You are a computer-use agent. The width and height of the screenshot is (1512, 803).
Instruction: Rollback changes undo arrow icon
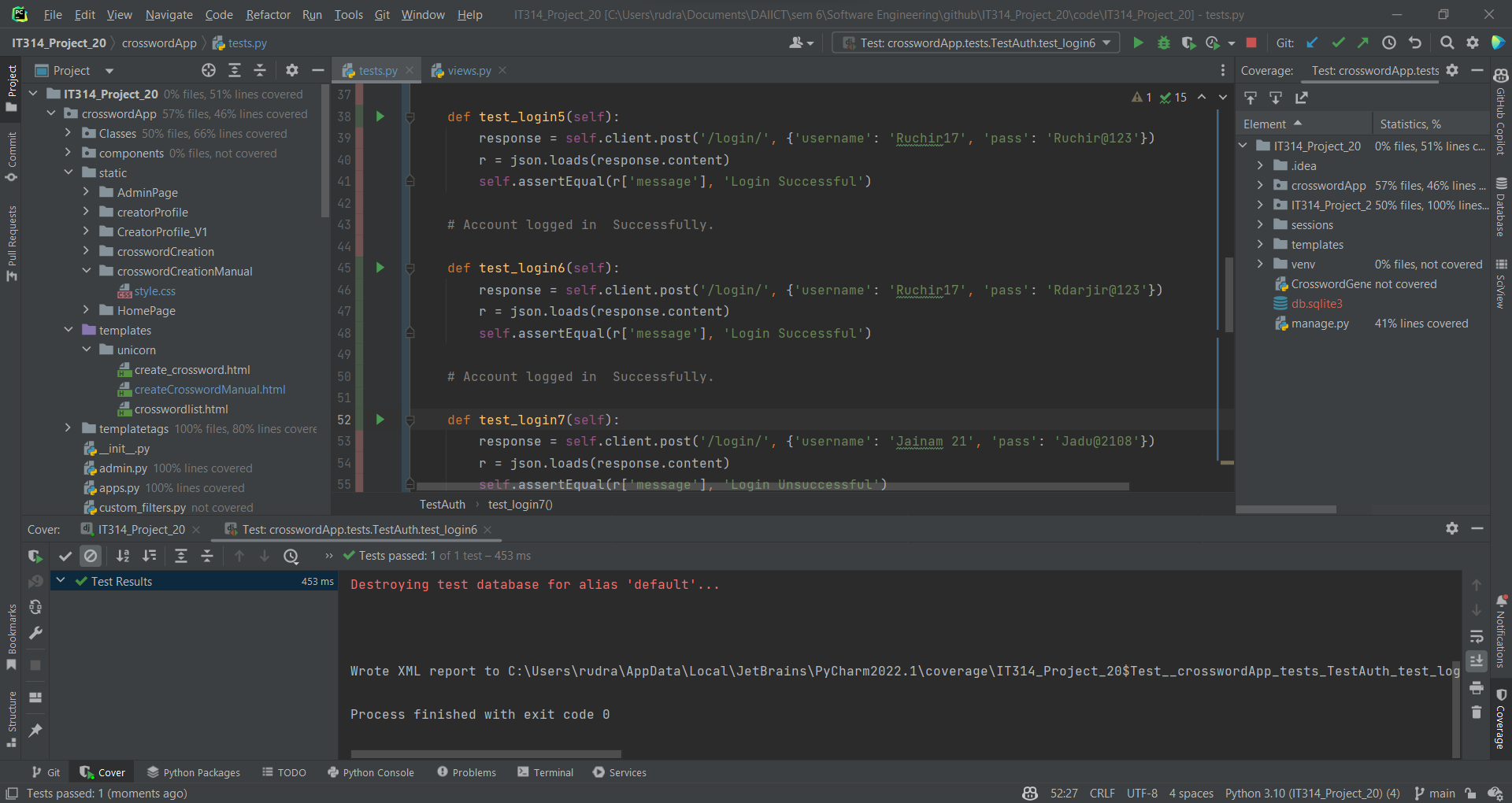pyautogui.click(x=1415, y=43)
